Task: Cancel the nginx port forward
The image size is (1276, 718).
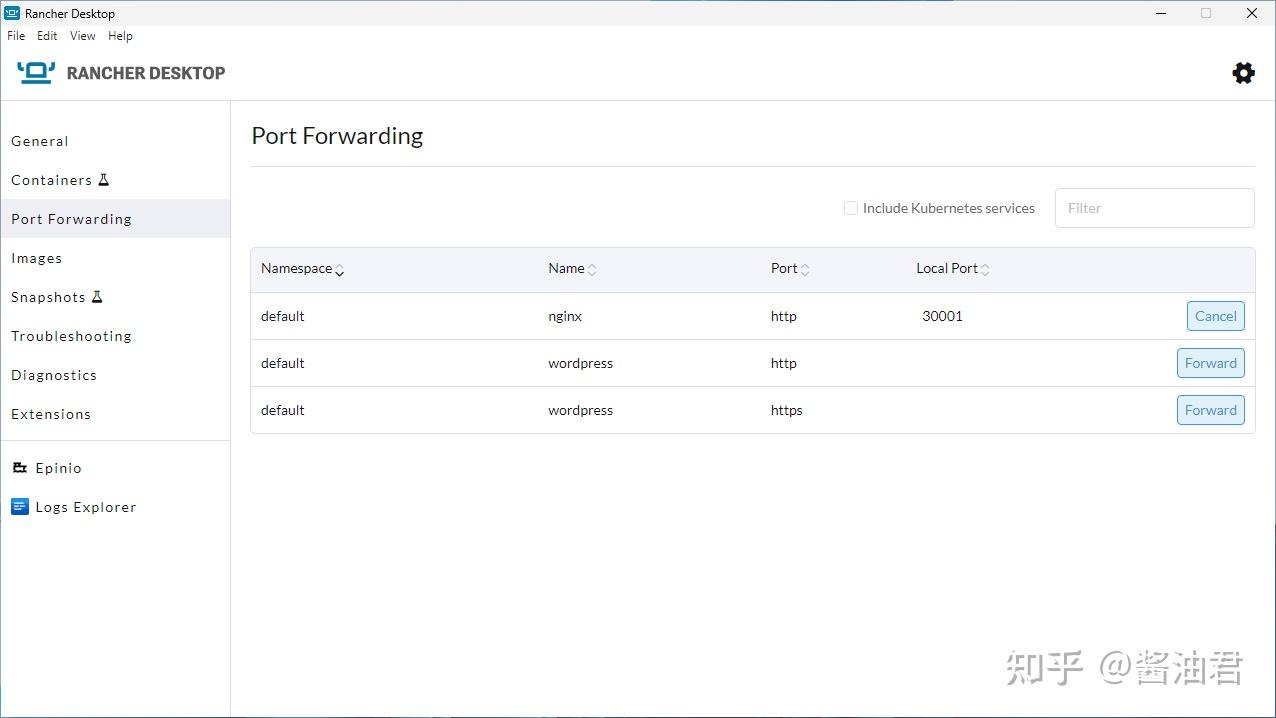Action: coord(1215,316)
